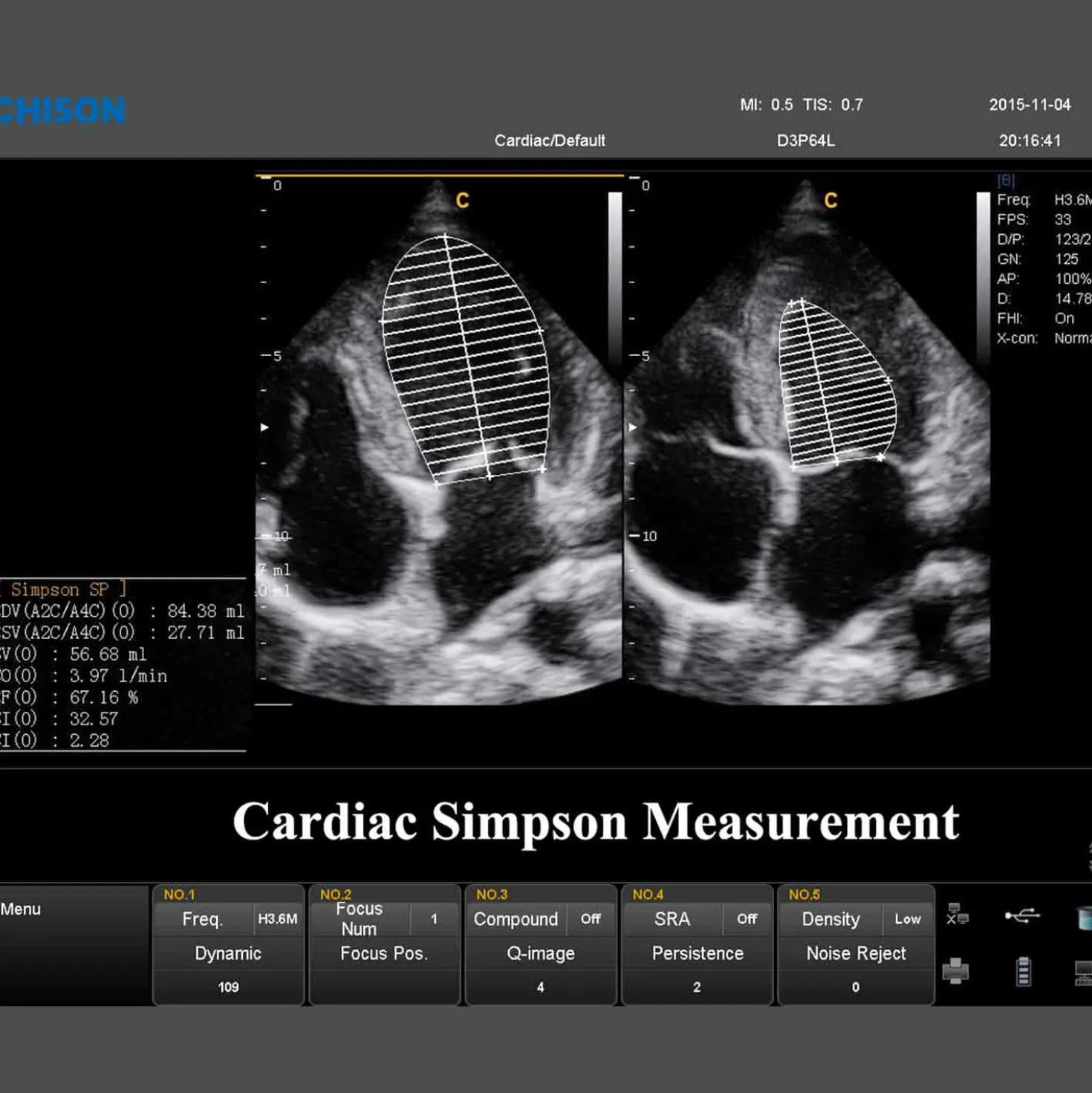Click the Dynamic value 109
1092x1093 pixels.
pos(228,987)
